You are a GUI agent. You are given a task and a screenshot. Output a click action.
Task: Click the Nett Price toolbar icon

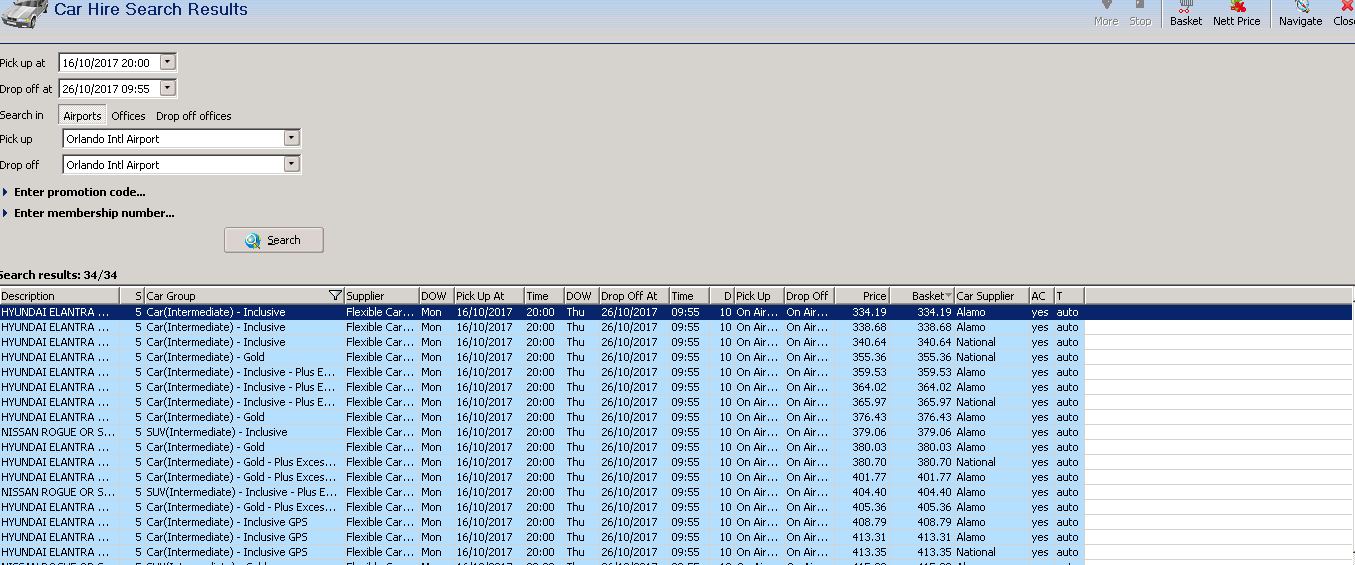click(x=1236, y=13)
